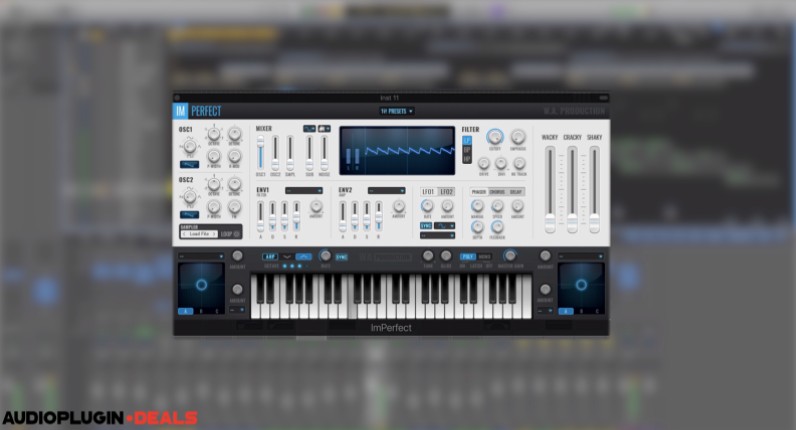Click the Filter Emphasis knob
The height and width of the screenshot is (430, 796).
coord(517,137)
